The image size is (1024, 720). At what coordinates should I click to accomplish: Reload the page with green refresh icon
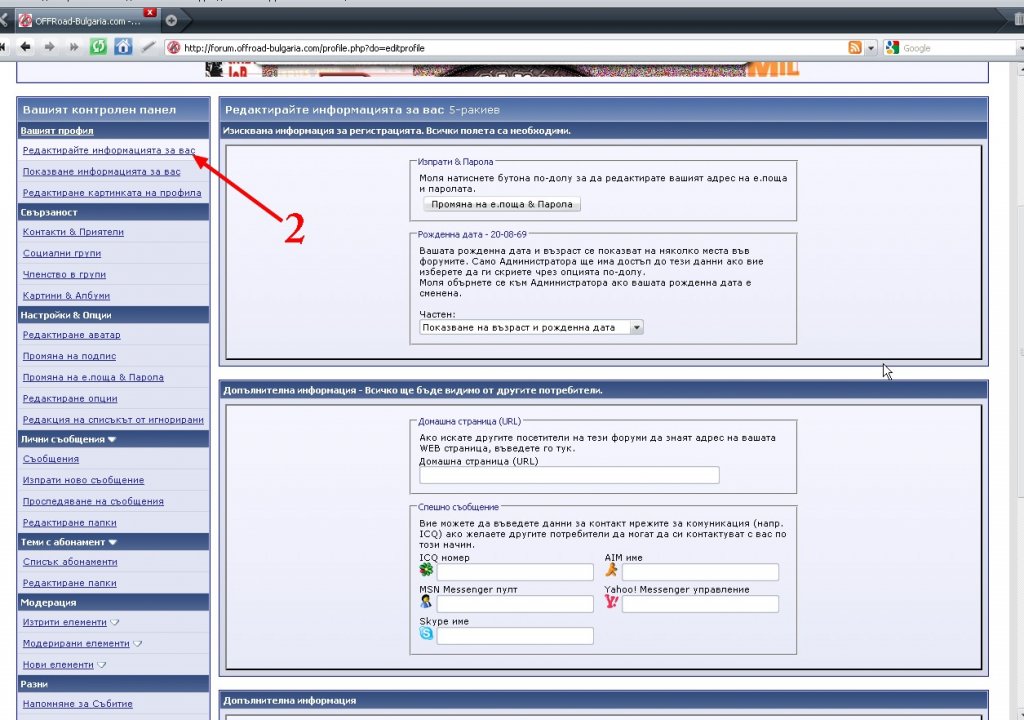coord(98,47)
